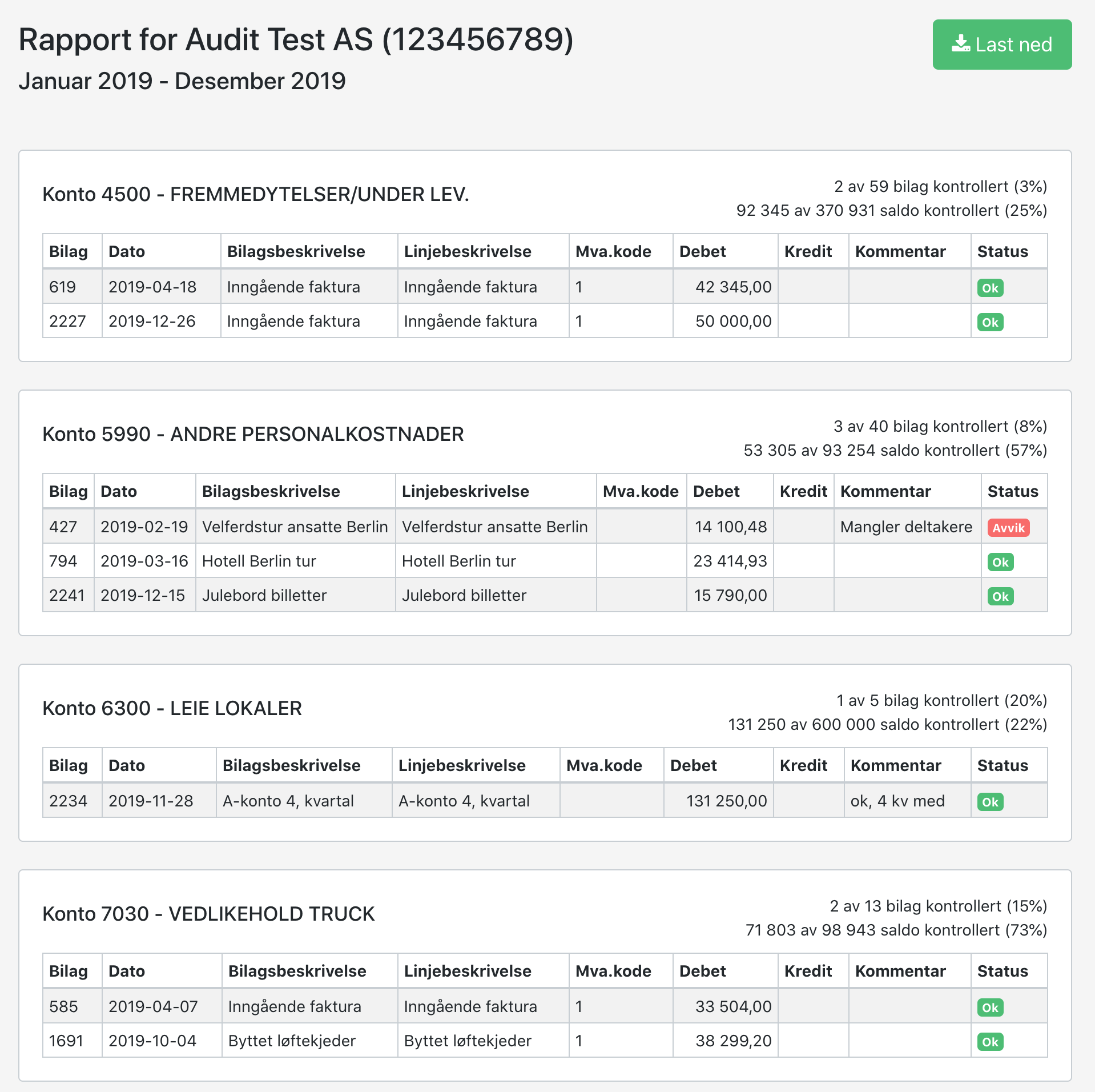Click the Ok badge for bilag 619
This screenshot has height=1092, width=1095.
(990, 288)
